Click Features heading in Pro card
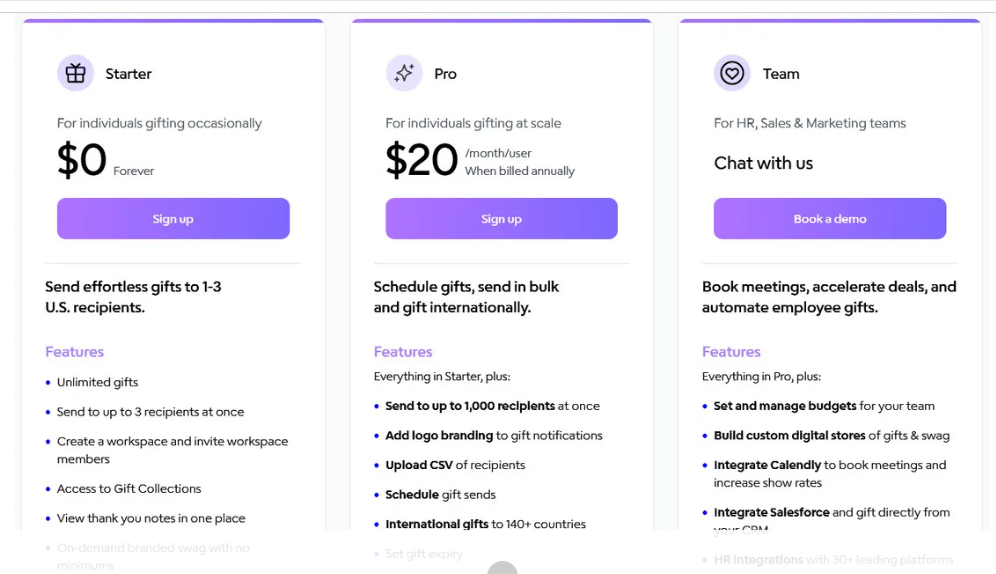 coord(403,352)
